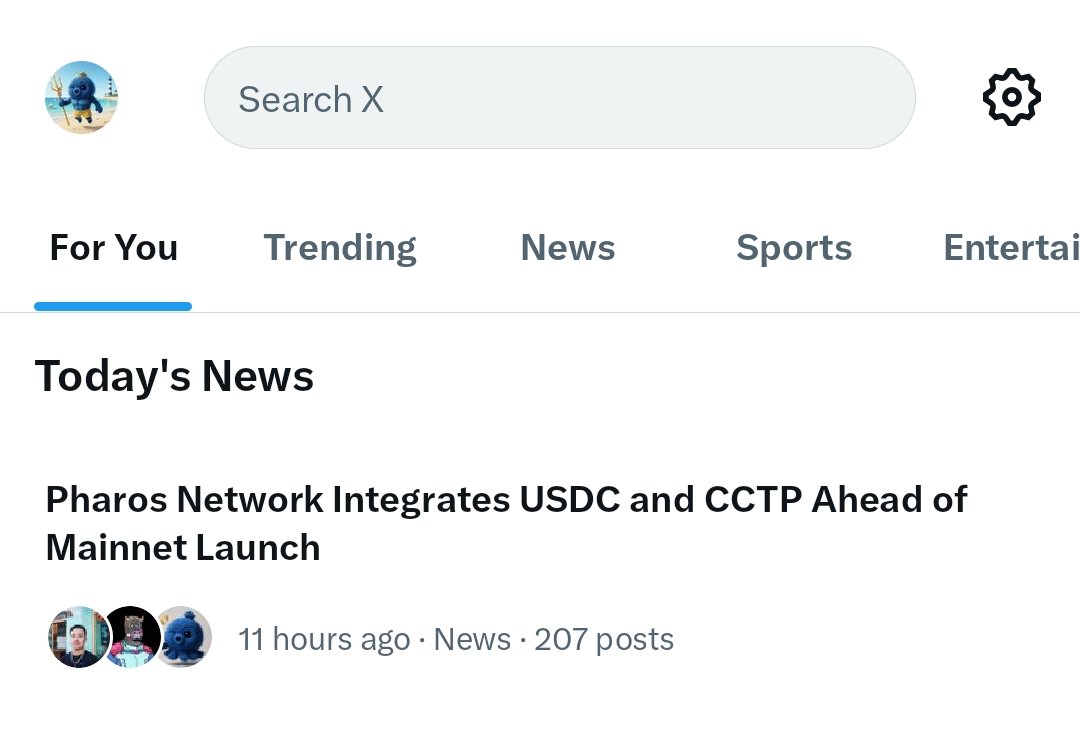Open the profile avatar in the top-left

point(81,97)
